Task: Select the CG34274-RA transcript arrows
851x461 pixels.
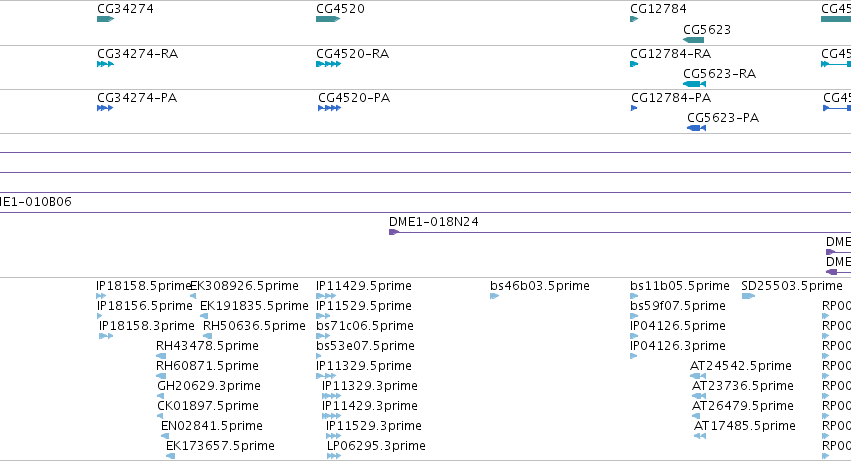Action: [105, 64]
